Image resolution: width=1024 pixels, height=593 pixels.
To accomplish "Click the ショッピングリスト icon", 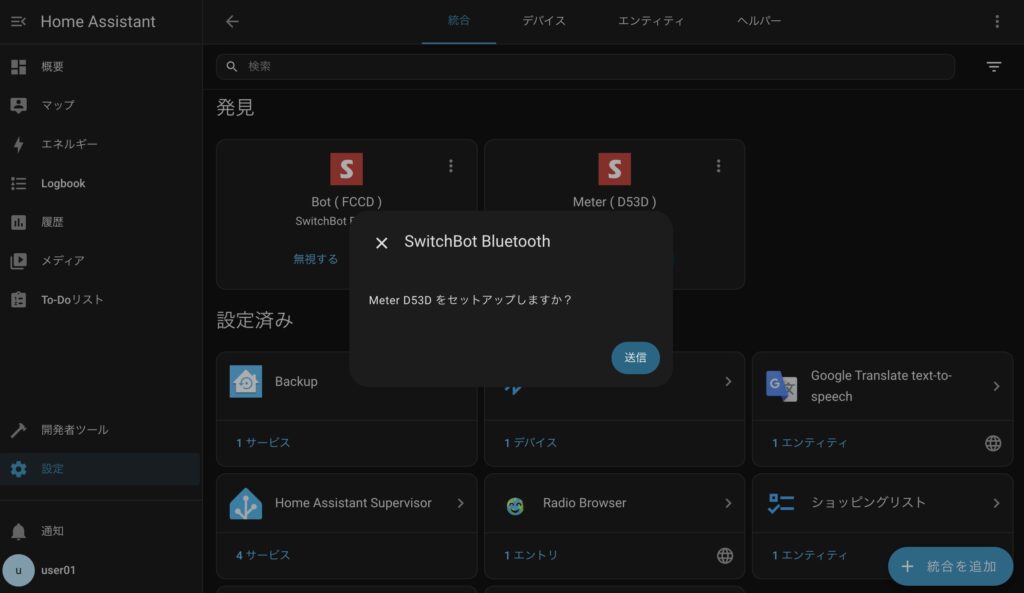I will 782,504.
